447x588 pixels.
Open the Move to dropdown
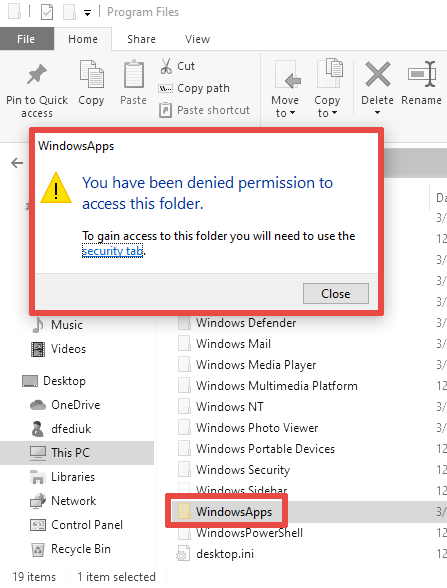coord(285,106)
